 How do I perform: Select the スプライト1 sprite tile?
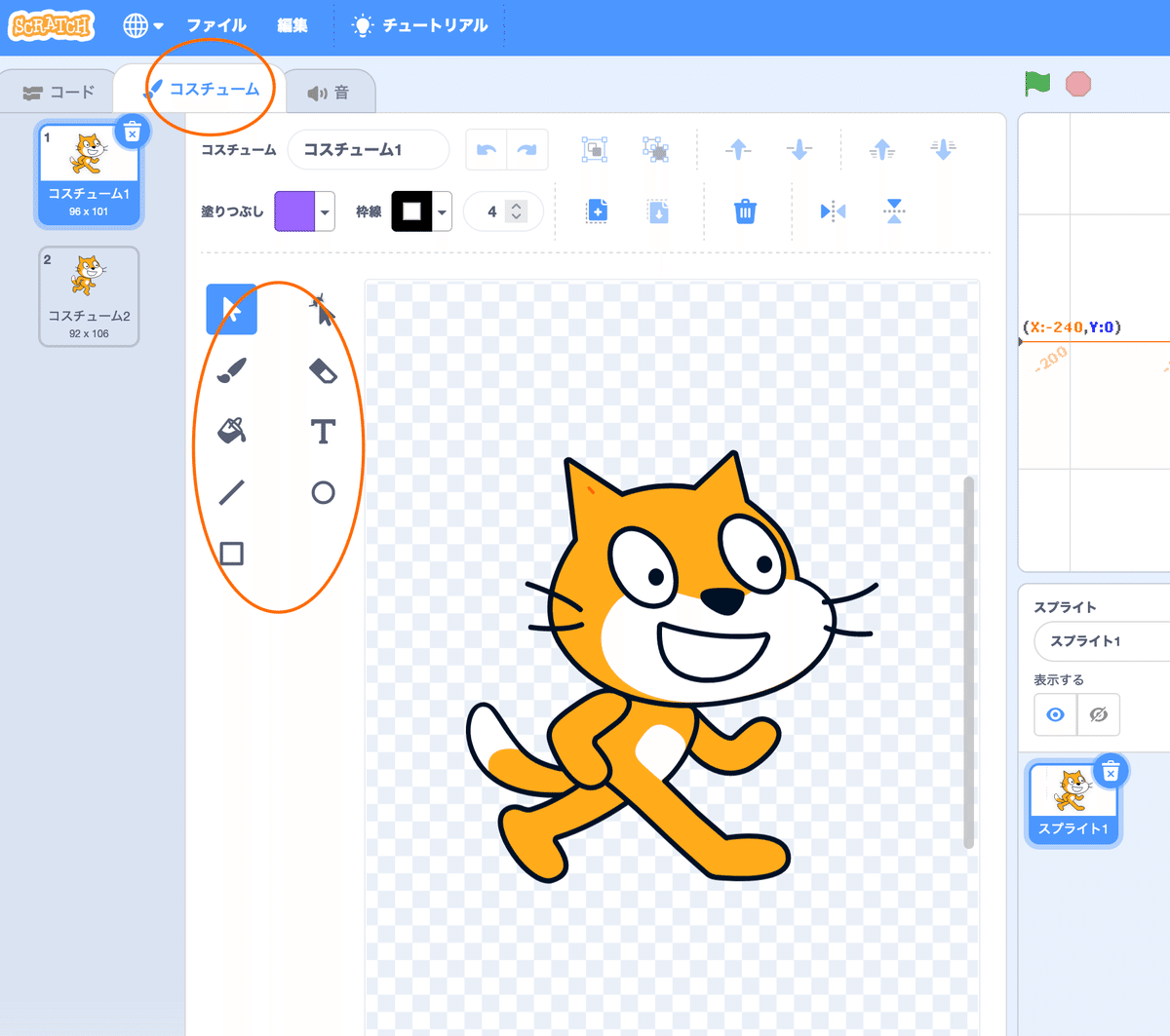(x=1073, y=802)
